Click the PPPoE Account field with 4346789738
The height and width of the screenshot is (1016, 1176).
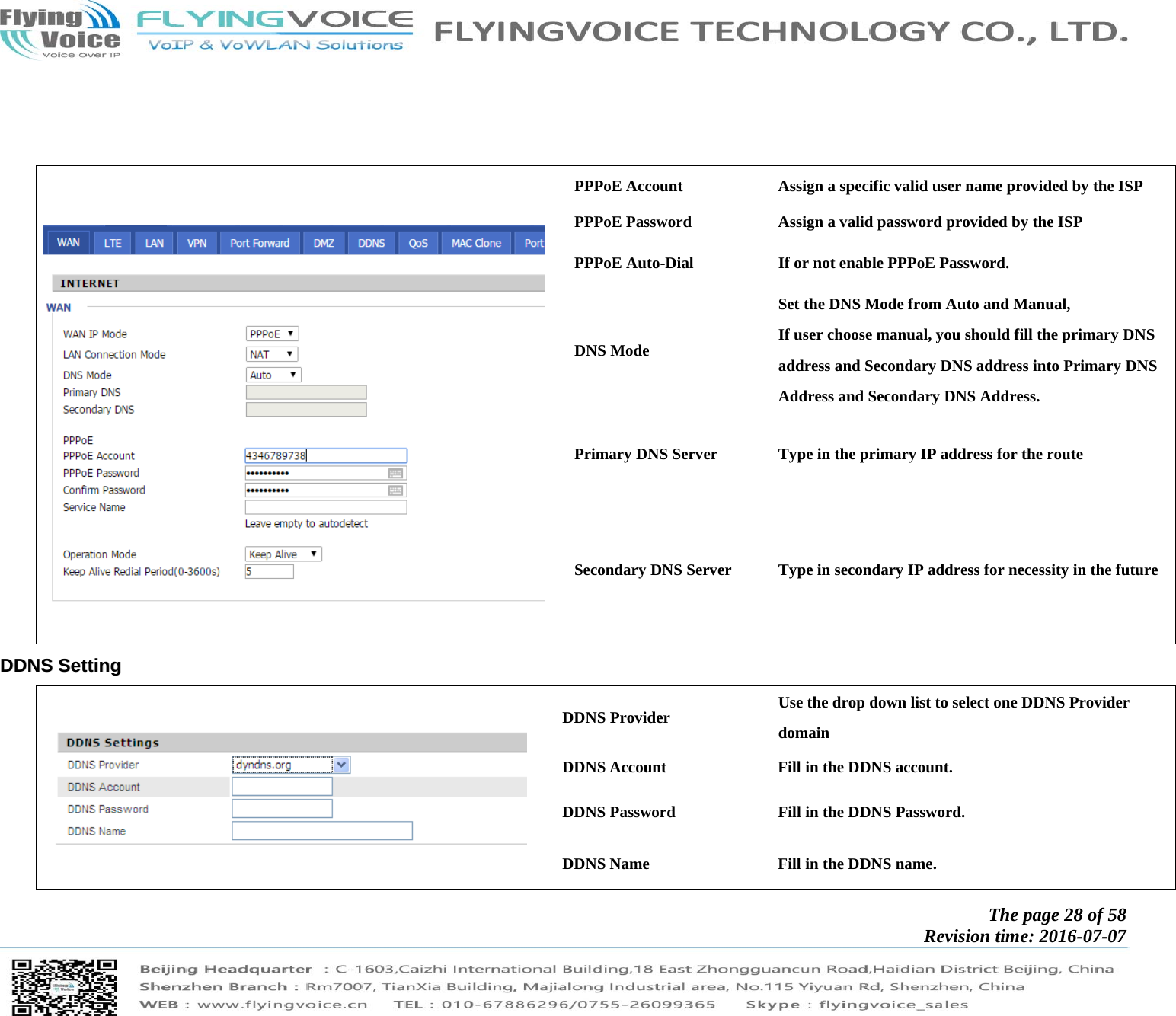coord(326,455)
